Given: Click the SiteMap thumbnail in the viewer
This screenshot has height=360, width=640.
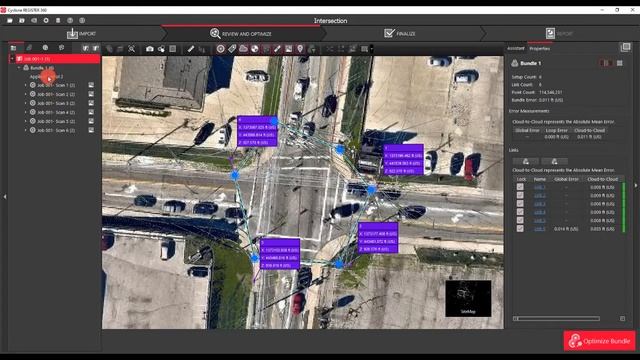Looking at the screenshot, I should [x=468, y=298].
